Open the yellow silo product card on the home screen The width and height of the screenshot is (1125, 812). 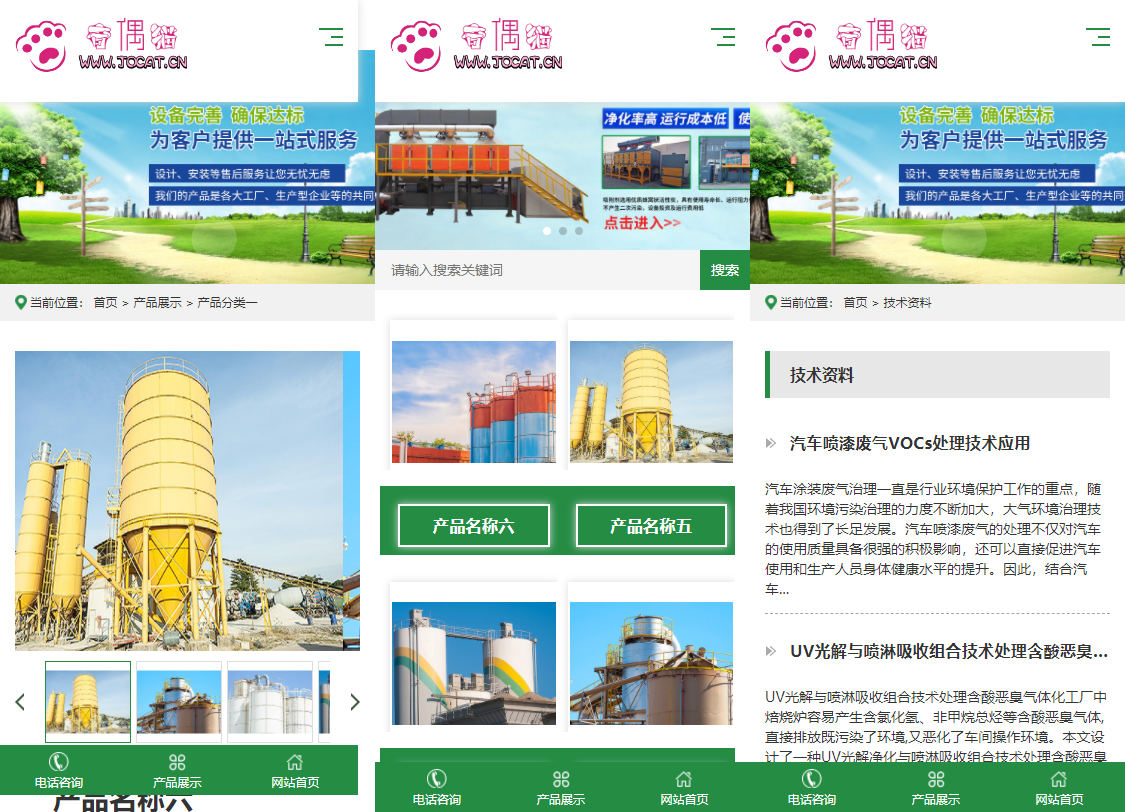tap(651, 402)
